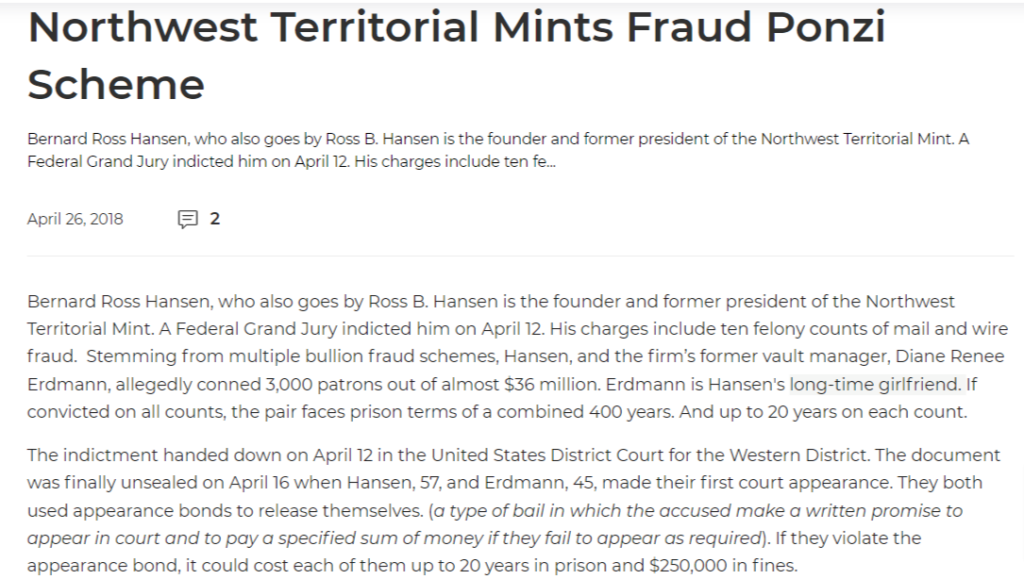The height and width of the screenshot is (579, 1024).
Task: Click Bernard Ross Hansen opening the body text
Action: pos(119,302)
